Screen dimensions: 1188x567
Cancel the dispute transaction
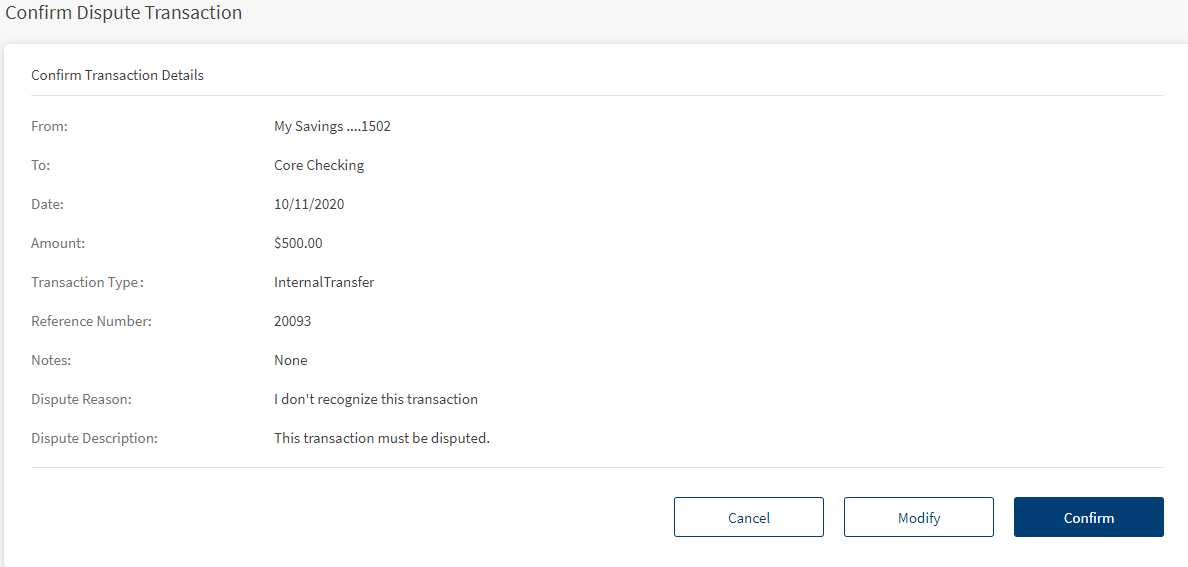[x=748, y=517]
